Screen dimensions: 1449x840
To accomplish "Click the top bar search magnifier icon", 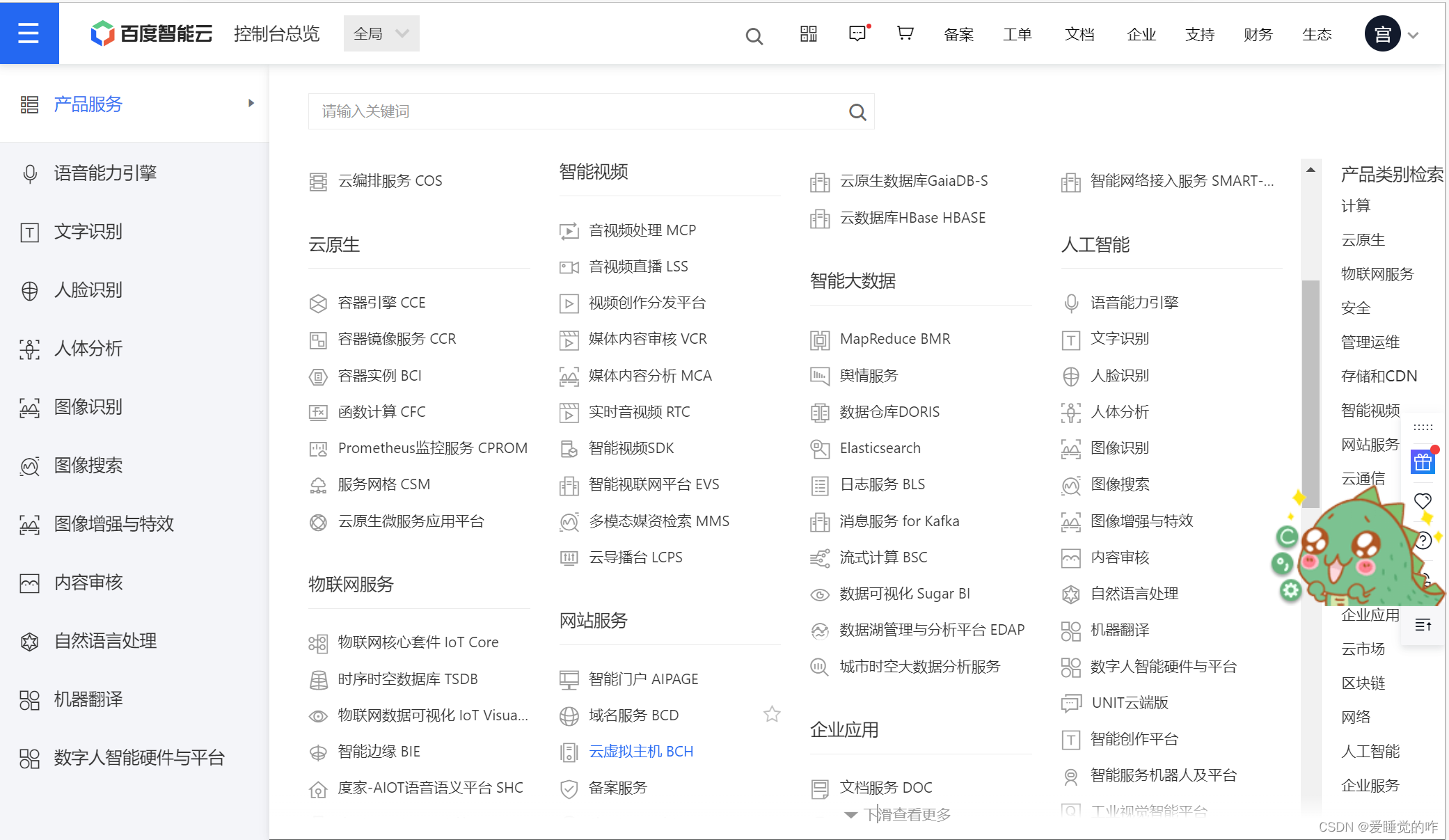I will (754, 35).
